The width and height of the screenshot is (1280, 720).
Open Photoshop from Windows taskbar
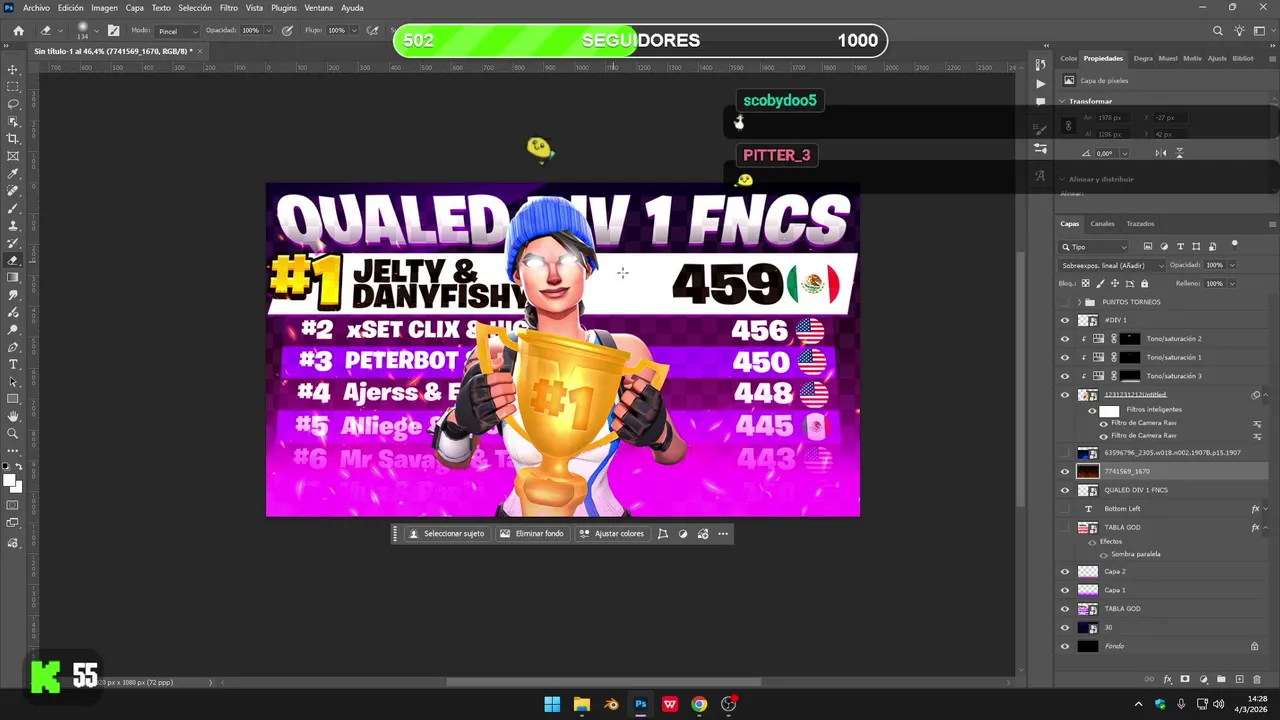coord(640,704)
